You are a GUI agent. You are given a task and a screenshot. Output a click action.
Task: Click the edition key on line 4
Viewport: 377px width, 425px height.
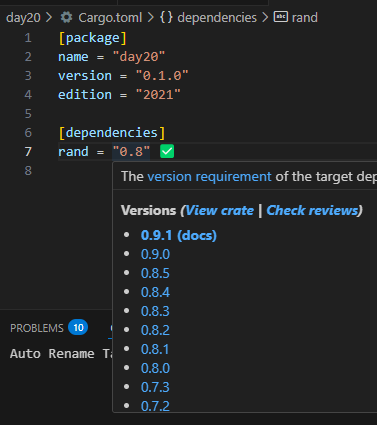(x=85, y=95)
